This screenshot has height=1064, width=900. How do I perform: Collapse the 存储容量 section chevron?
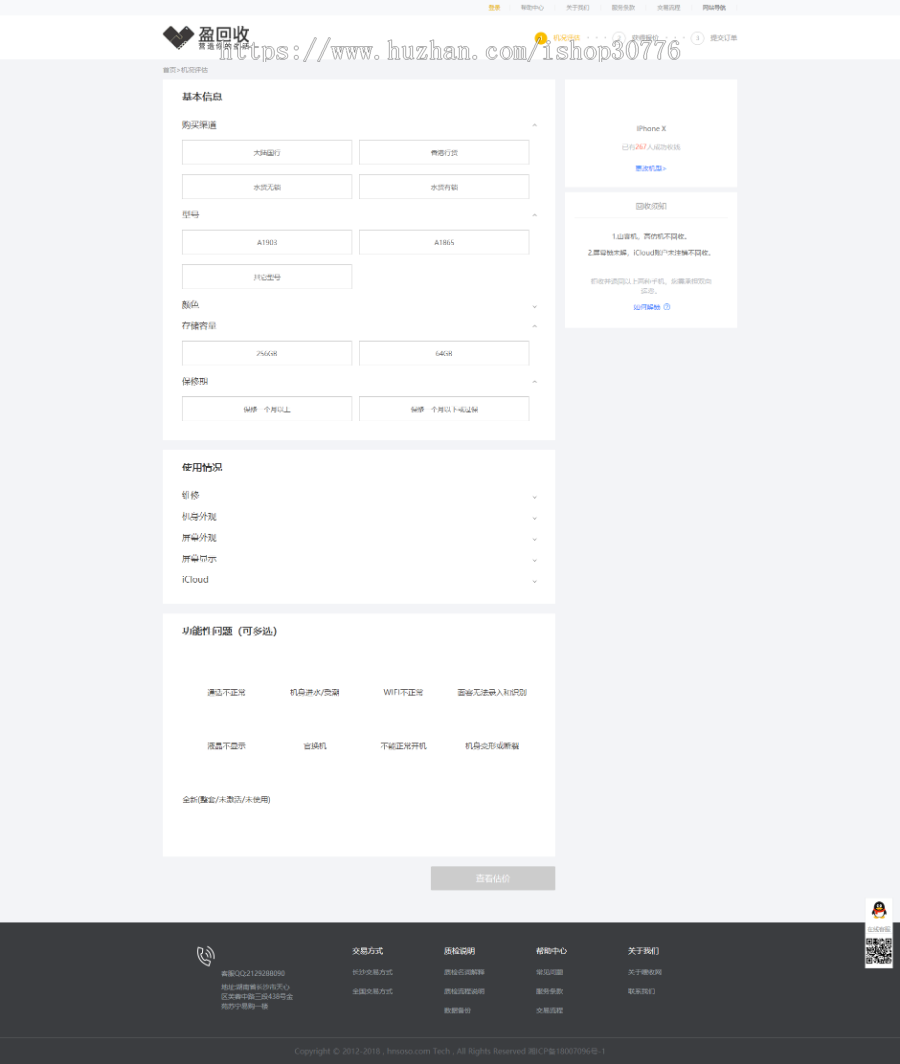[x=535, y=326]
